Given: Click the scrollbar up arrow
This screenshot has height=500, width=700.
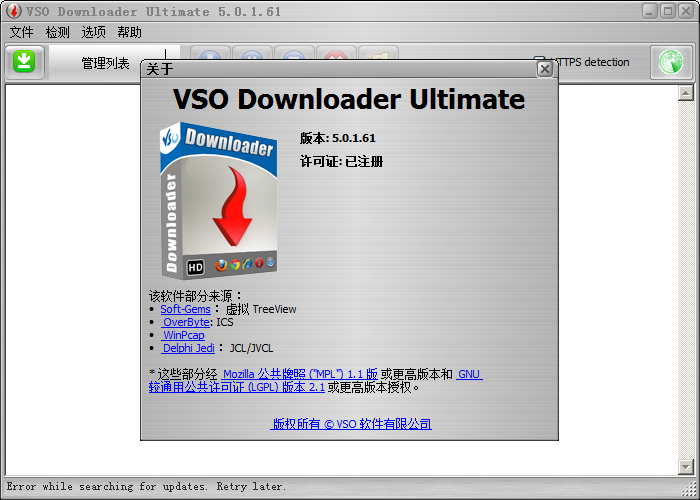Looking at the screenshot, I should pos(685,93).
